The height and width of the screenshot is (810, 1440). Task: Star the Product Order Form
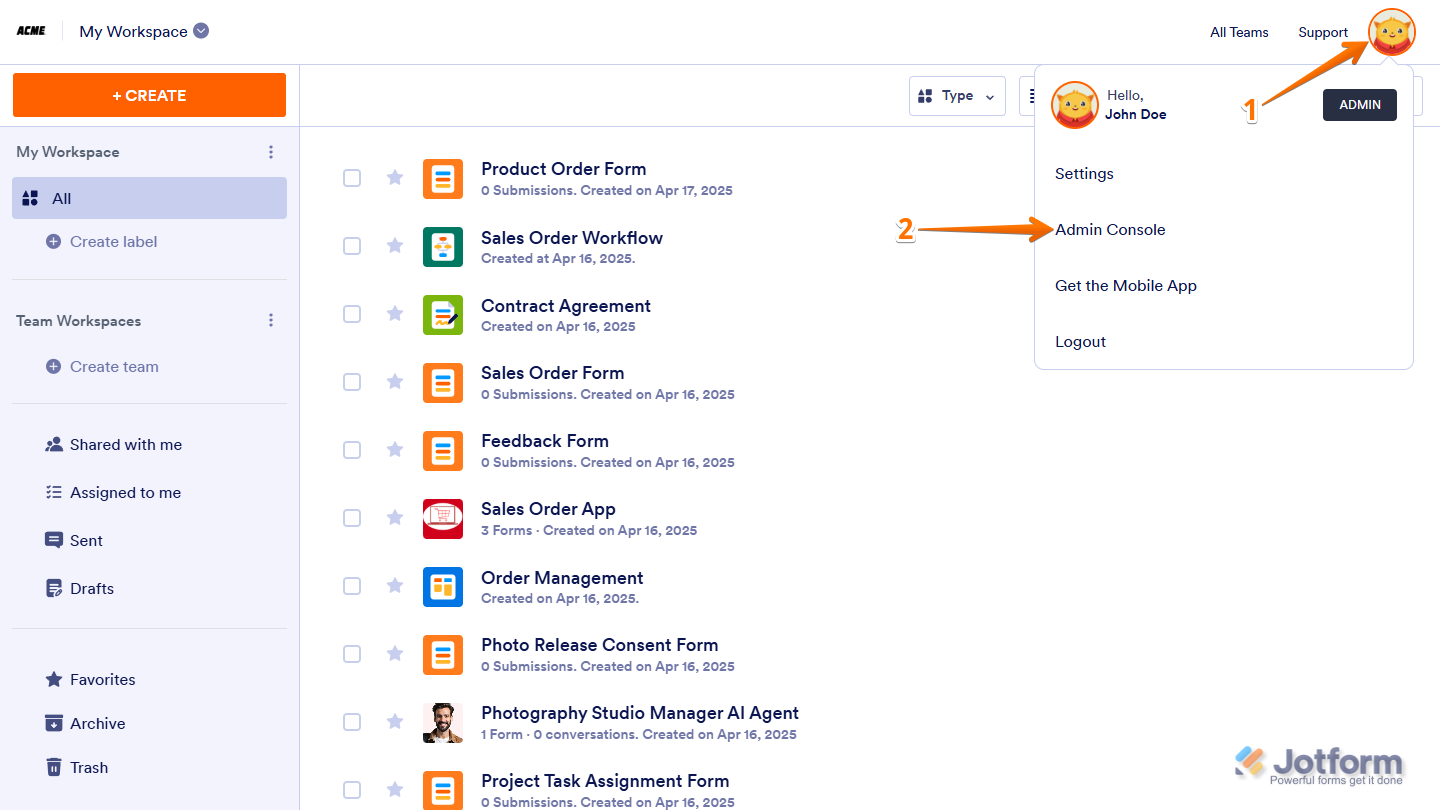pos(395,178)
